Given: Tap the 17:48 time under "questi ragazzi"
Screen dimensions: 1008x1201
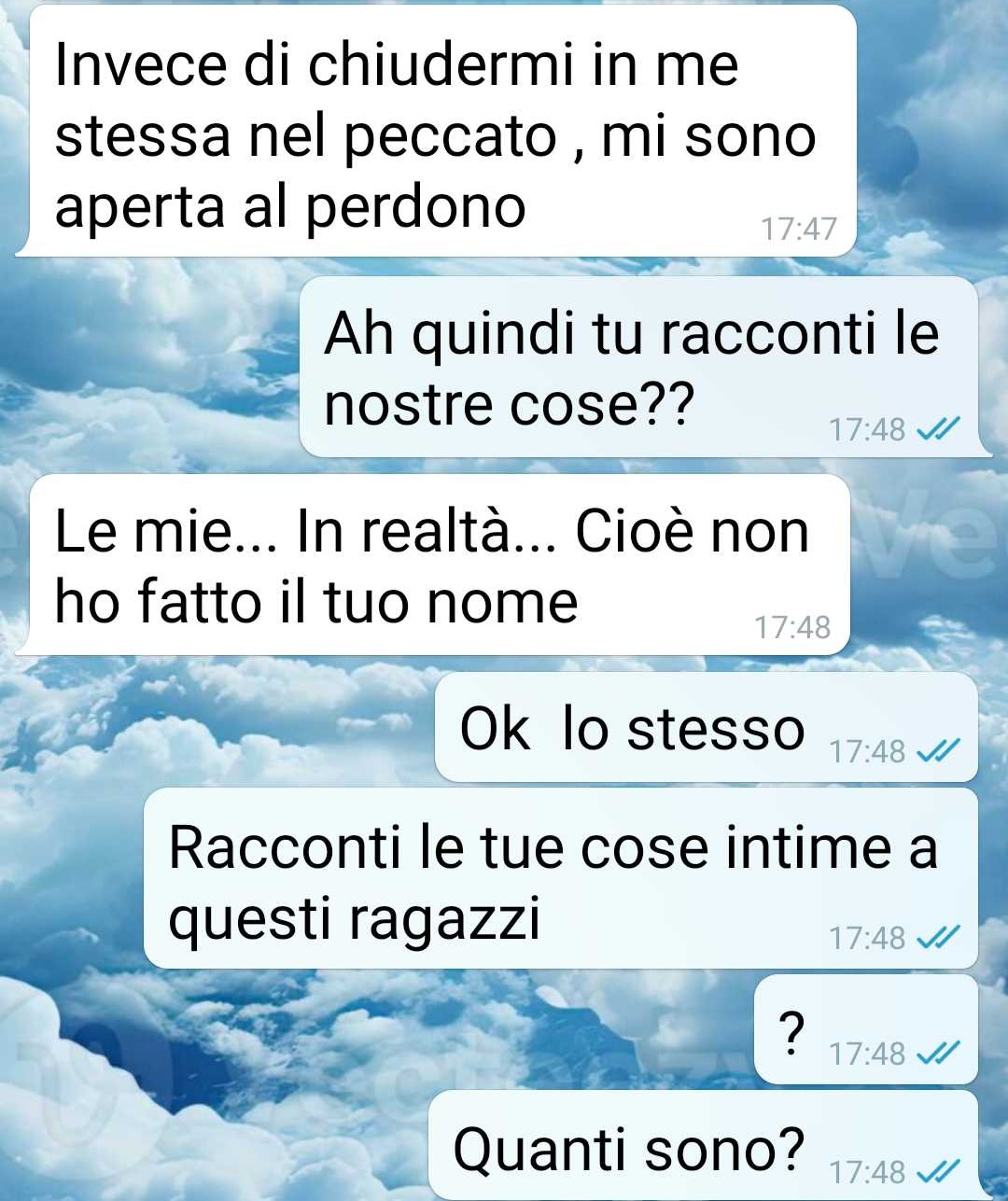Looking at the screenshot, I should click(867, 937).
